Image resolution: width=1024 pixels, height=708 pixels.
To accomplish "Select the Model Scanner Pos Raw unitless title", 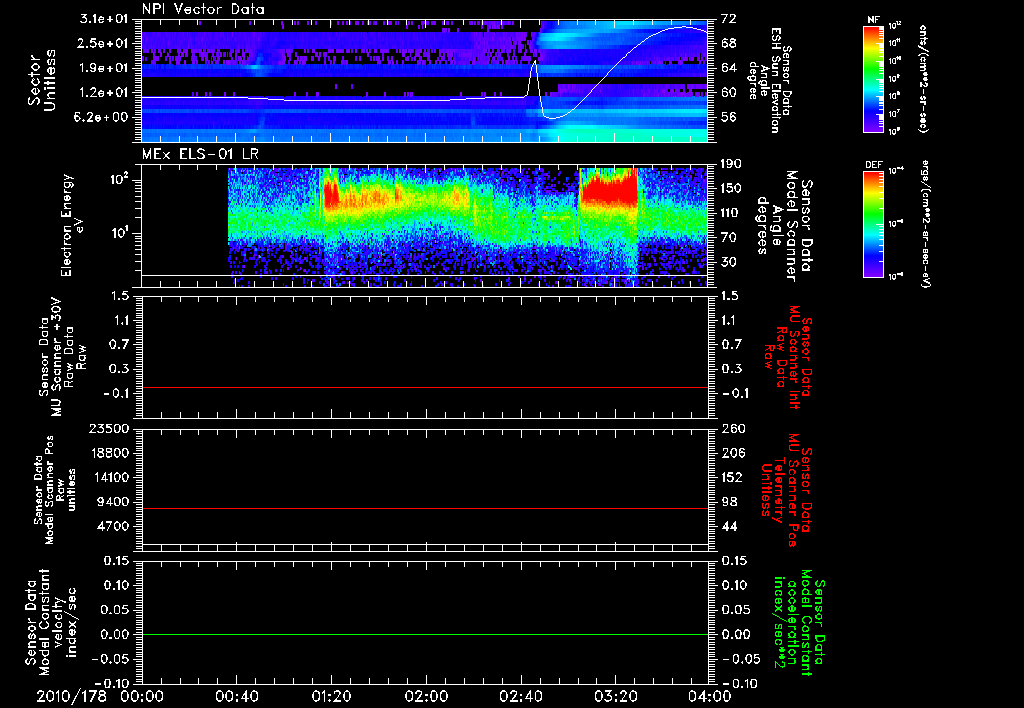I will [55, 490].
